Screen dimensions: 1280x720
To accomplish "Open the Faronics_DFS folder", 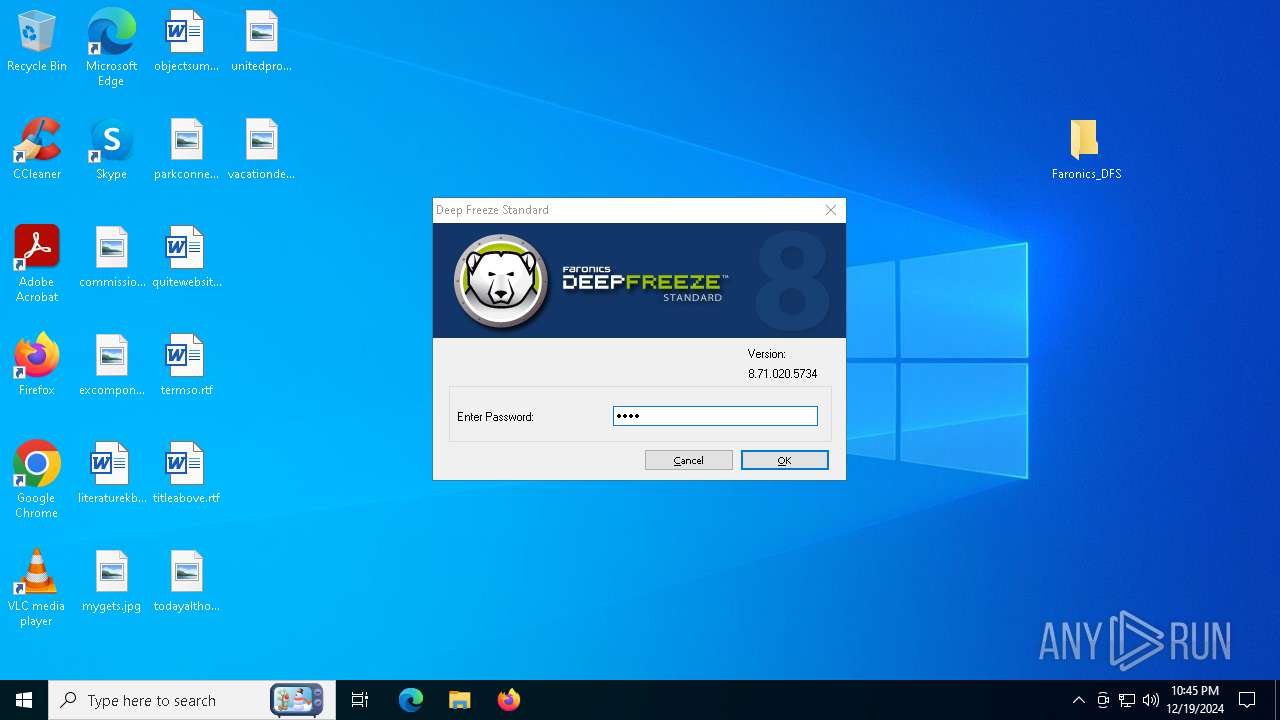I will [1086, 149].
